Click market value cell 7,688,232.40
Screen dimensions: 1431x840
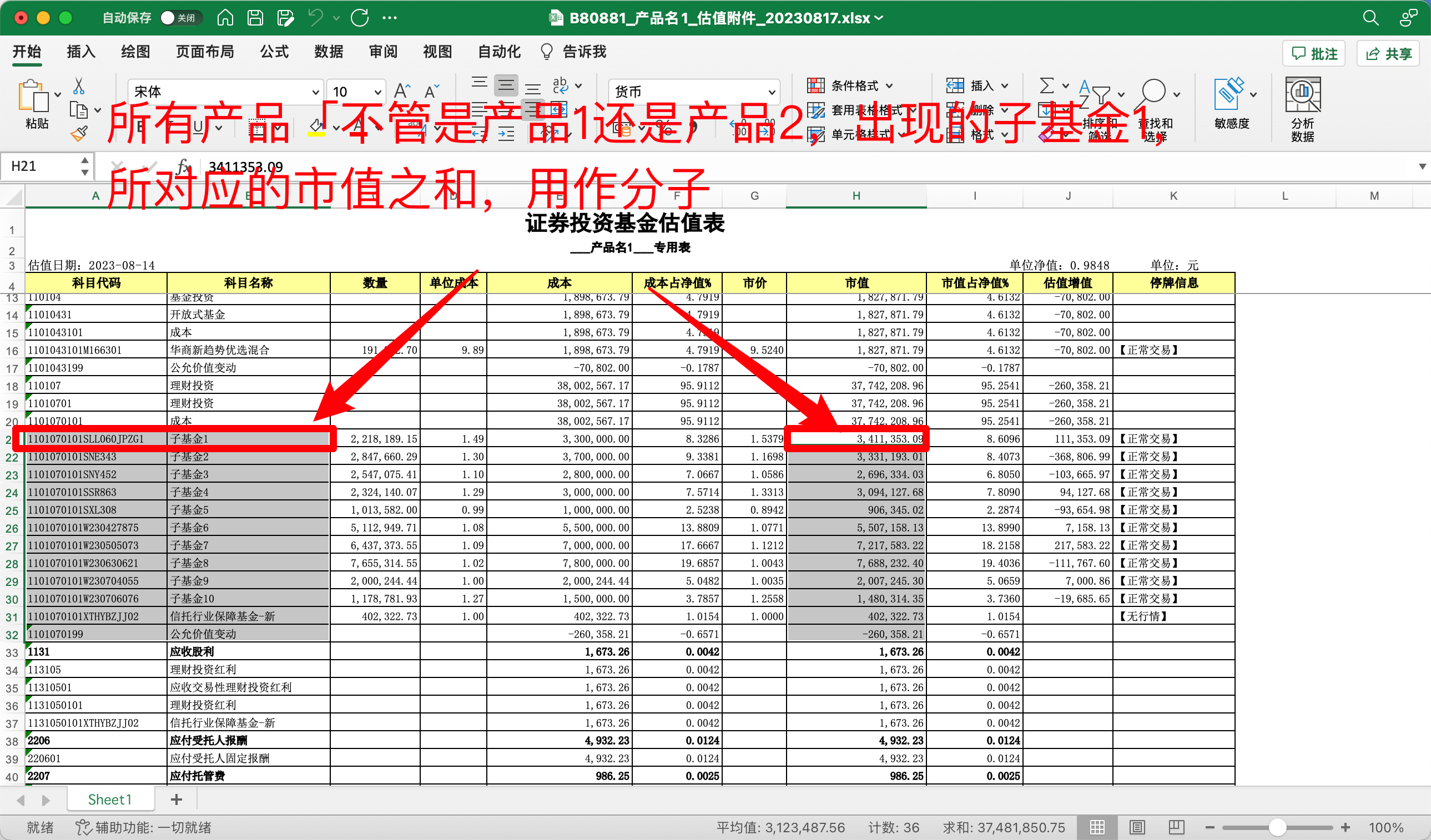pos(856,563)
